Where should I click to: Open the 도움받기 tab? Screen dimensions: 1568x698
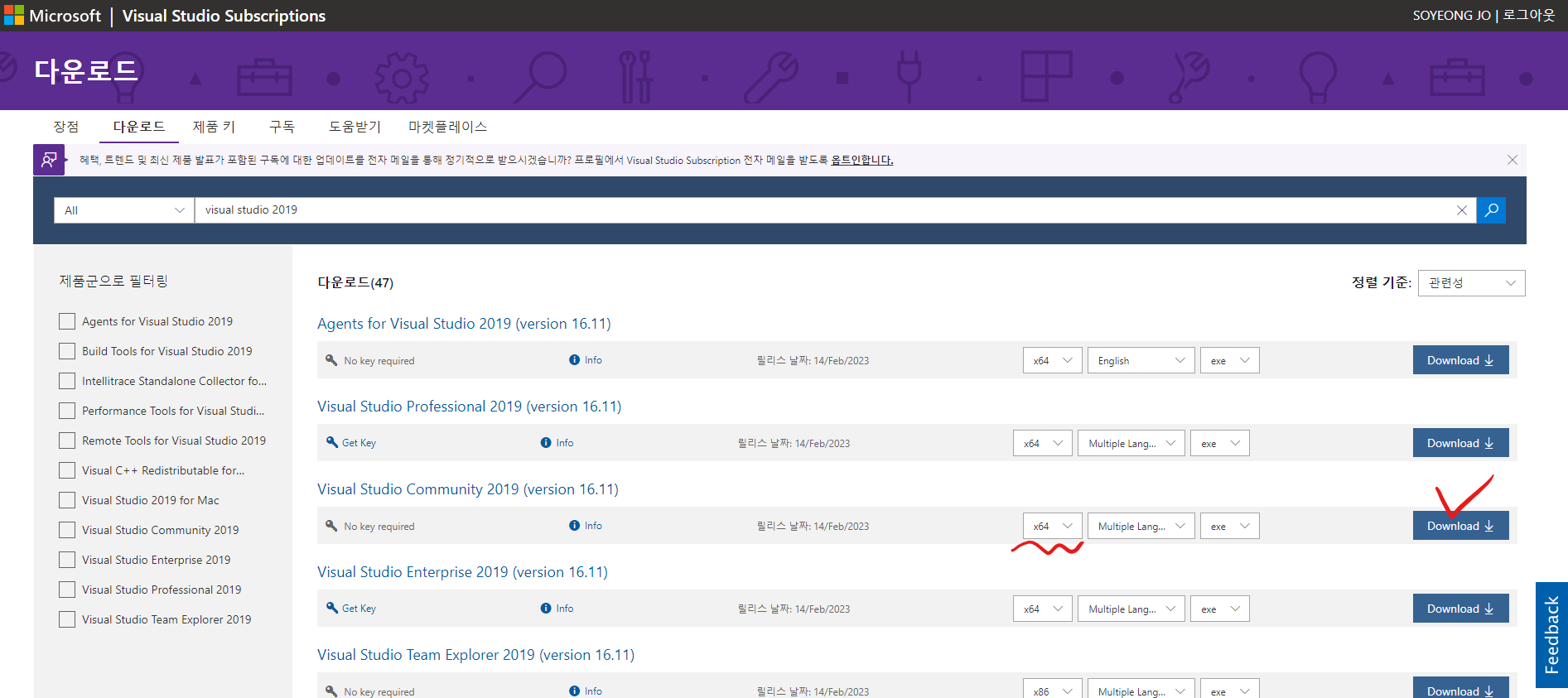[x=355, y=127]
